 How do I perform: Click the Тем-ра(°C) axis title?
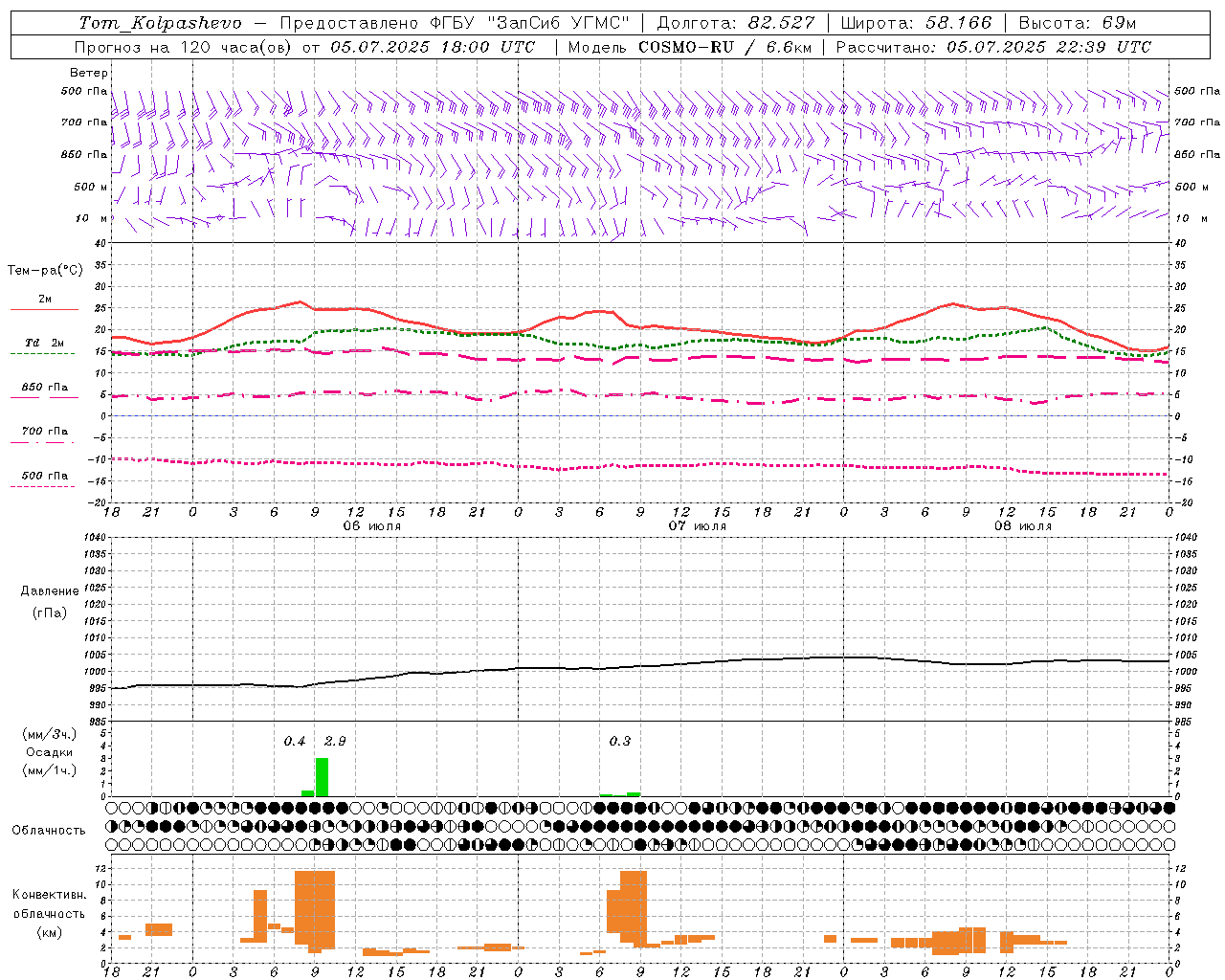45,271
